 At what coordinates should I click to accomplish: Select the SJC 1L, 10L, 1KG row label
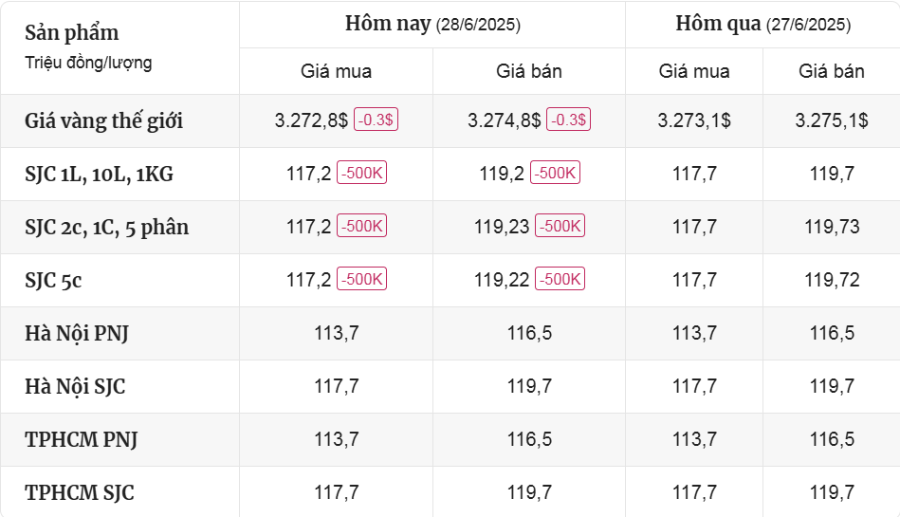[x=99, y=174]
